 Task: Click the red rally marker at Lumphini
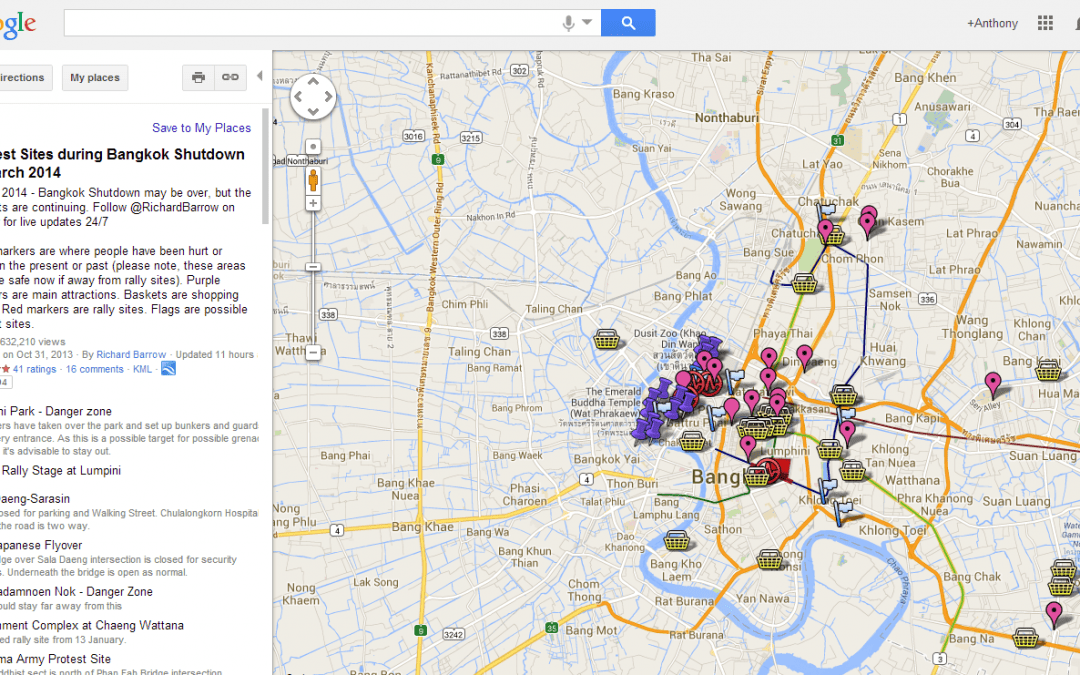pos(769,470)
